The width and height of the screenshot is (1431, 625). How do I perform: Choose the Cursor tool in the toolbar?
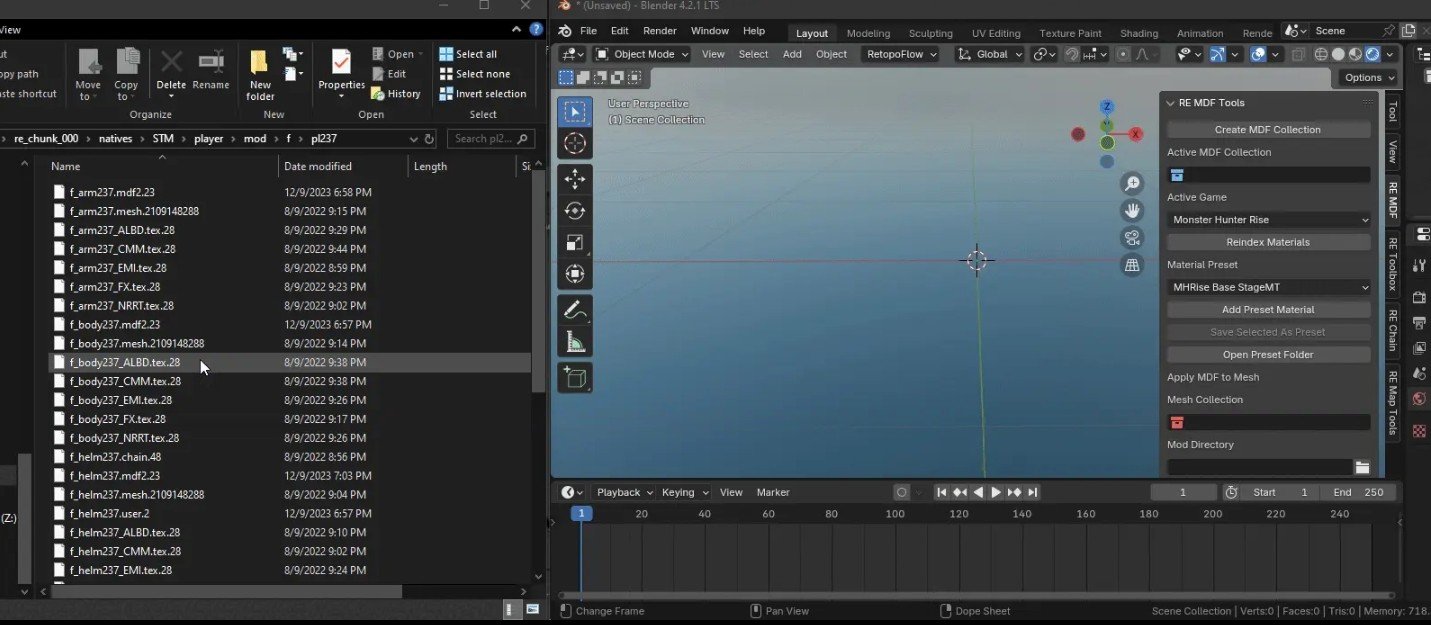575,143
